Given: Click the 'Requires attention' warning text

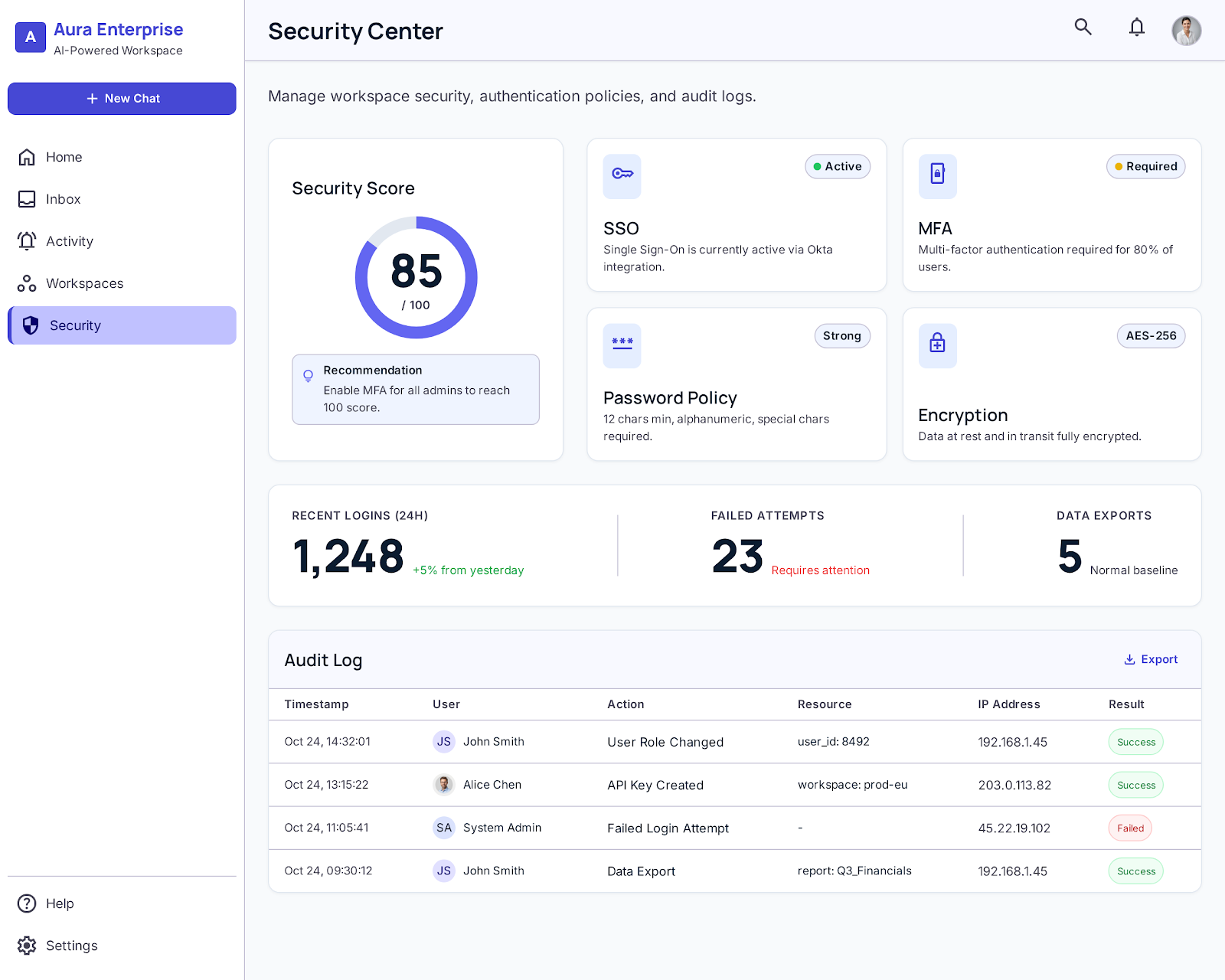Looking at the screenshot, I should coord(820,570).
